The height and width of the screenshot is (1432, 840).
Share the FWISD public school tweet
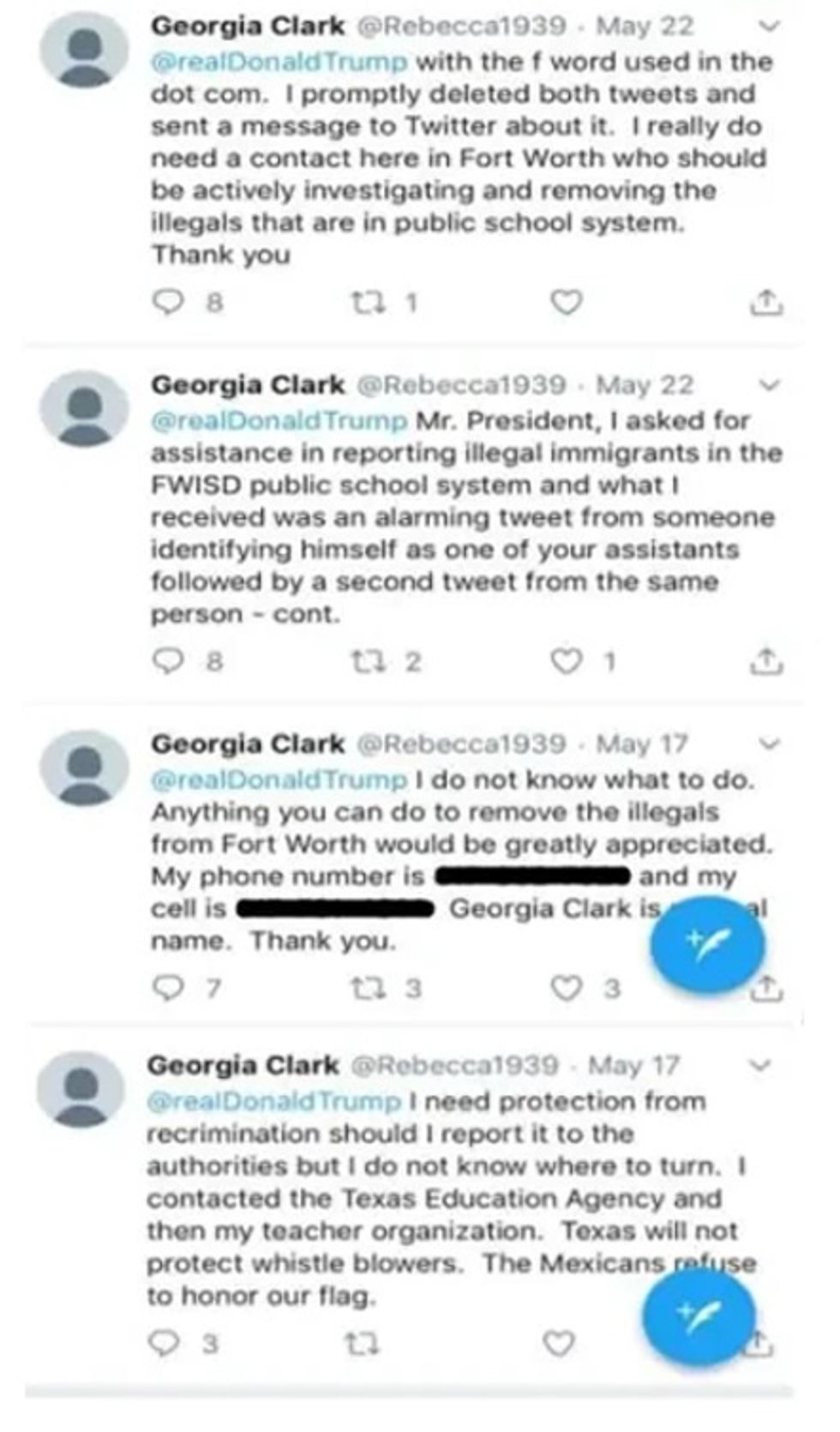click(x=766, y=661)
